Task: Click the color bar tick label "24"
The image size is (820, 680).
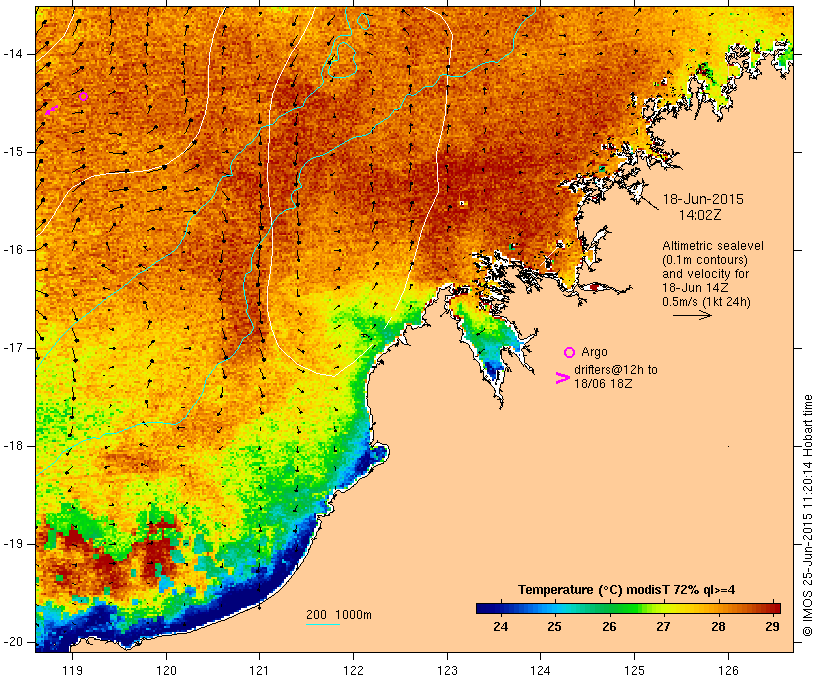Action: coord(500,627)
